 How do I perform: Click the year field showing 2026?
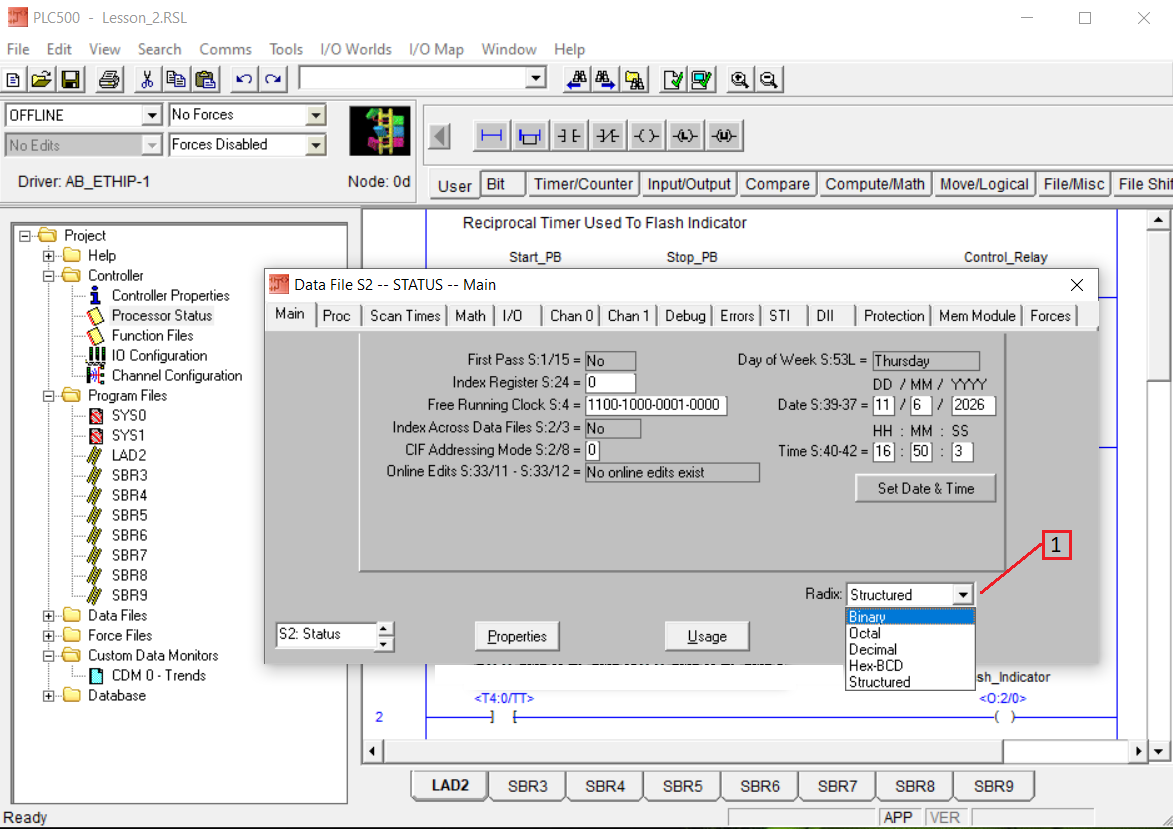pyautogui.click(x=973, y=406)
